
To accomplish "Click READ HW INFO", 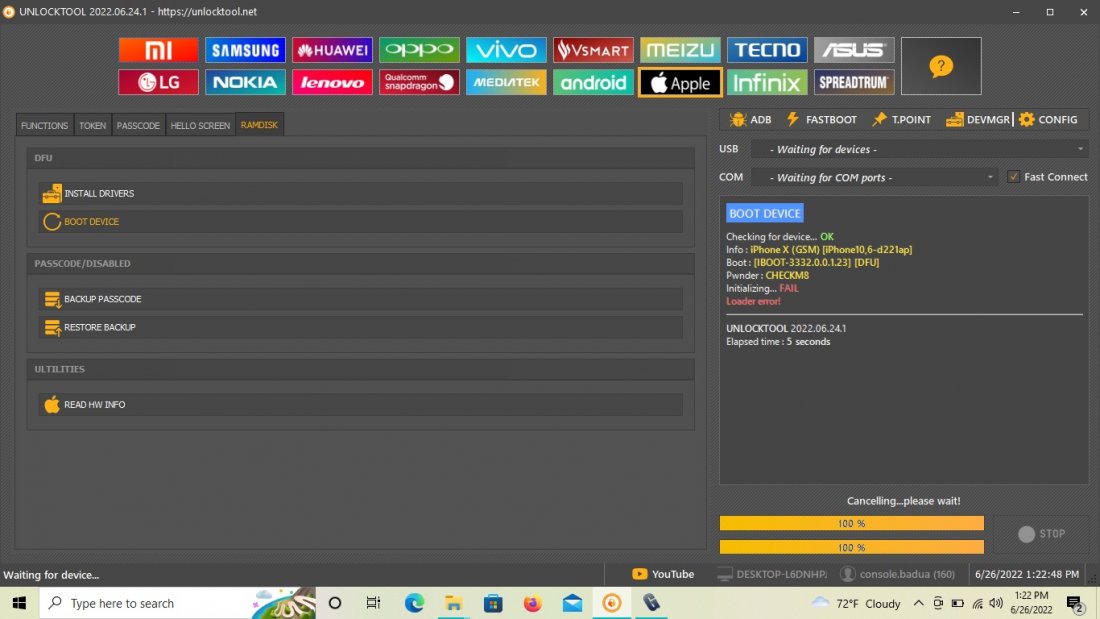I will [361, 404].
